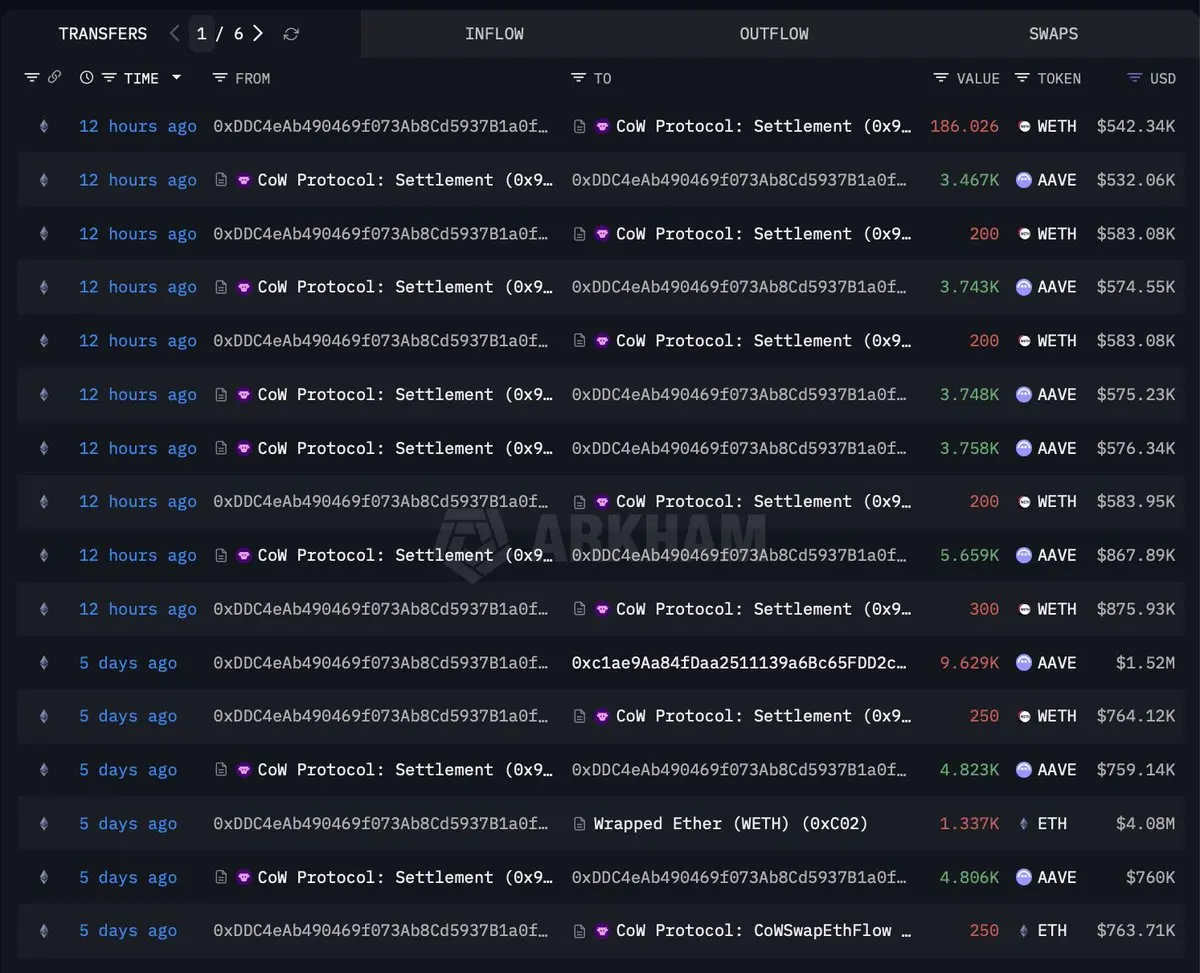
Task: Click the WETH token icon in $875.93K row
Action: 1023,609
